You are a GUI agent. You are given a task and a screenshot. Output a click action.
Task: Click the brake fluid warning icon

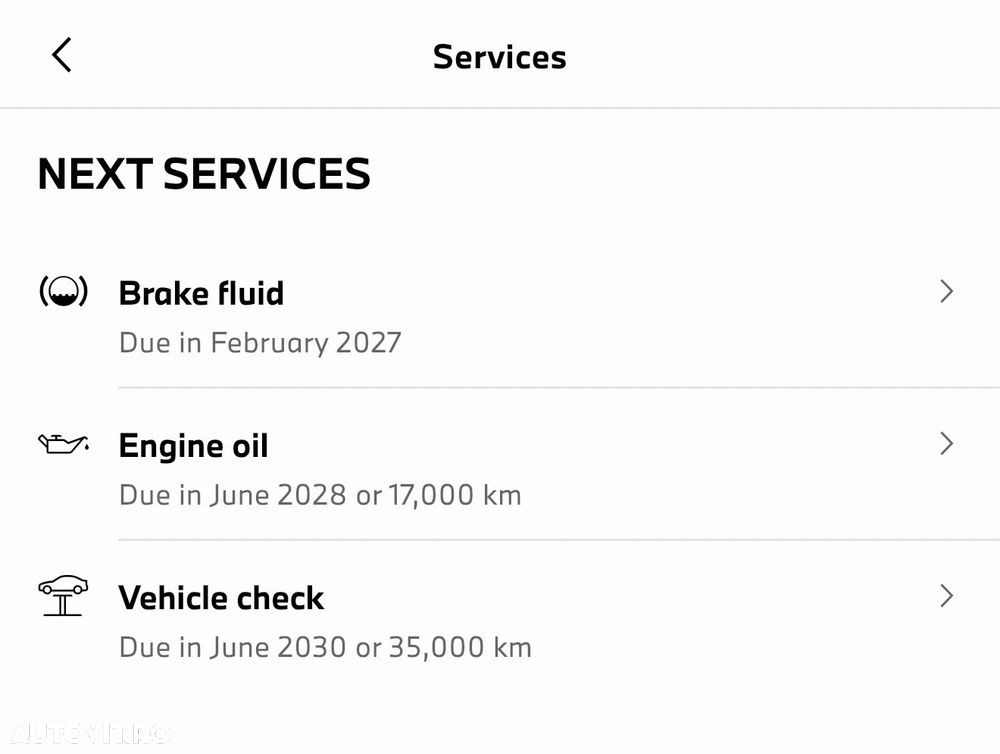(x=63, y=292)
